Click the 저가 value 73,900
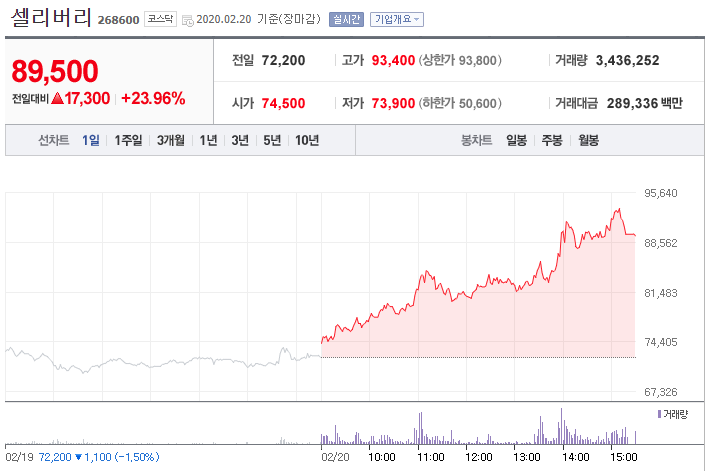Image resolution: width=705 pixels, height=471 pixels. coord(393,103)
